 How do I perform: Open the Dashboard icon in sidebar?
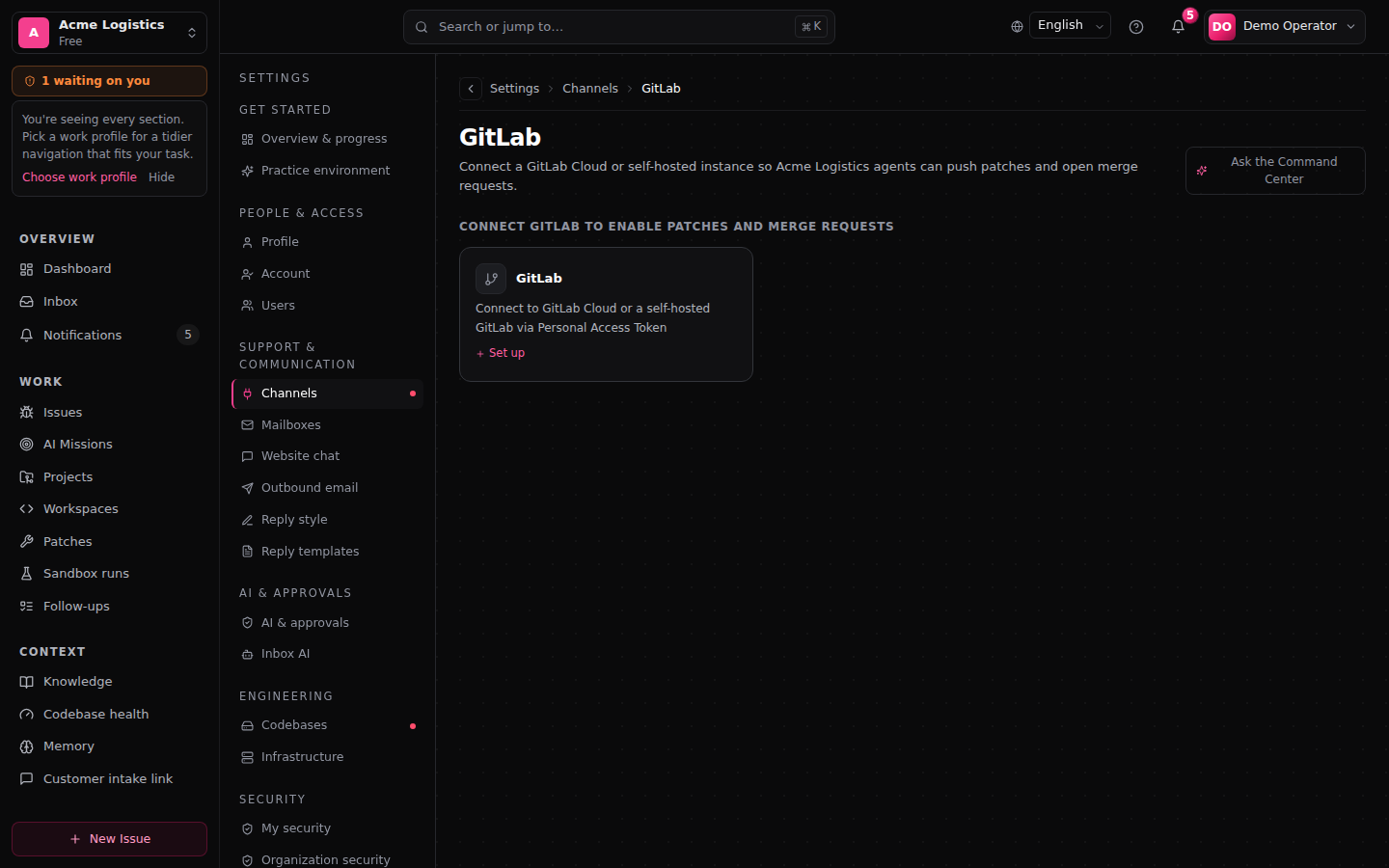point(27,269)
